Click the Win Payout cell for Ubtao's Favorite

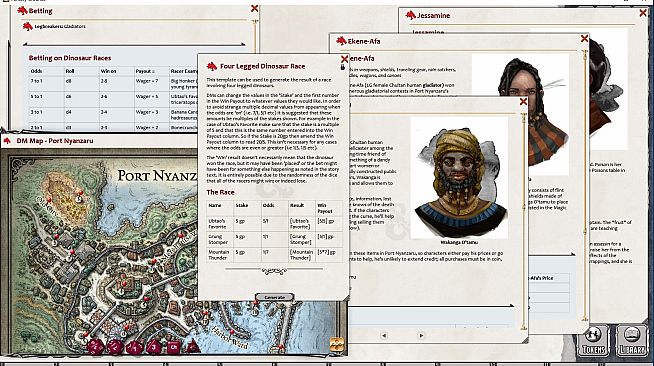pos(329,223)
